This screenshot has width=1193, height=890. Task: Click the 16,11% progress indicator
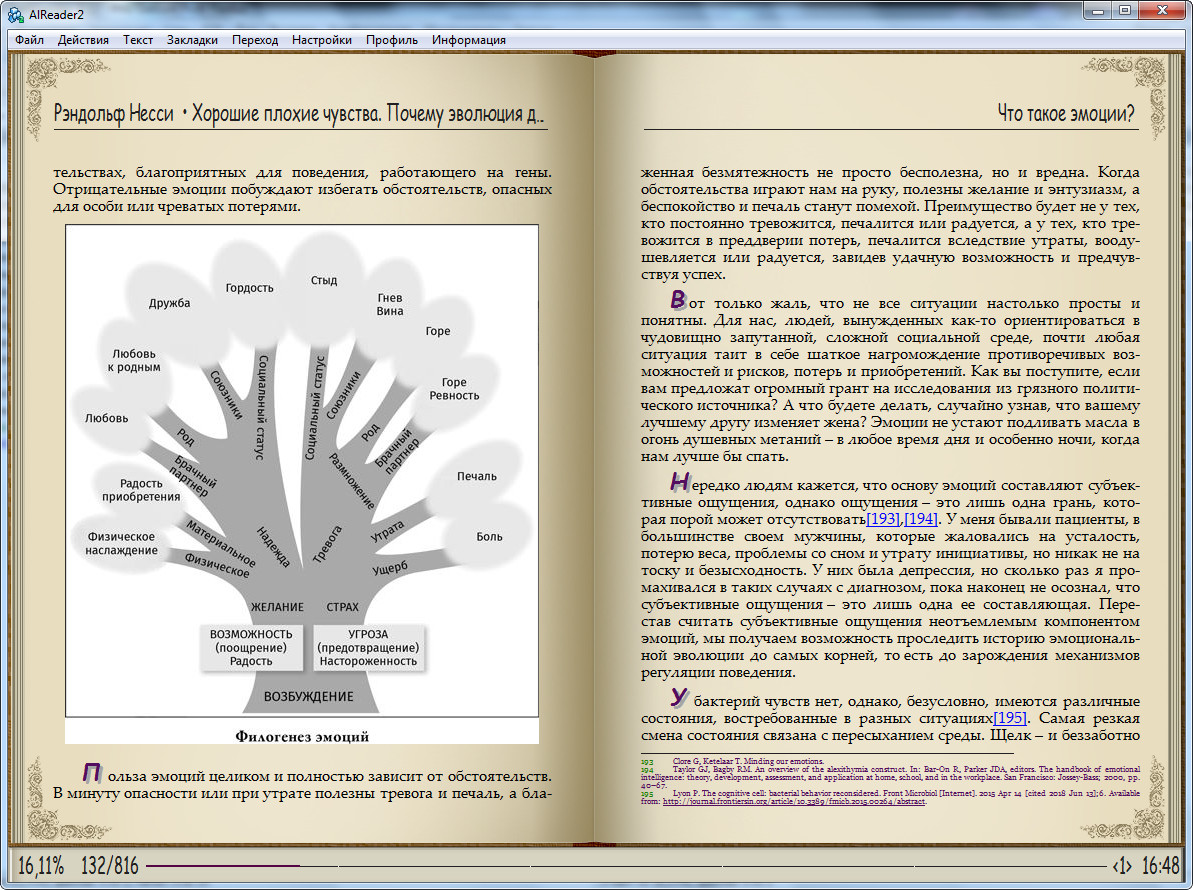point(41,866)
